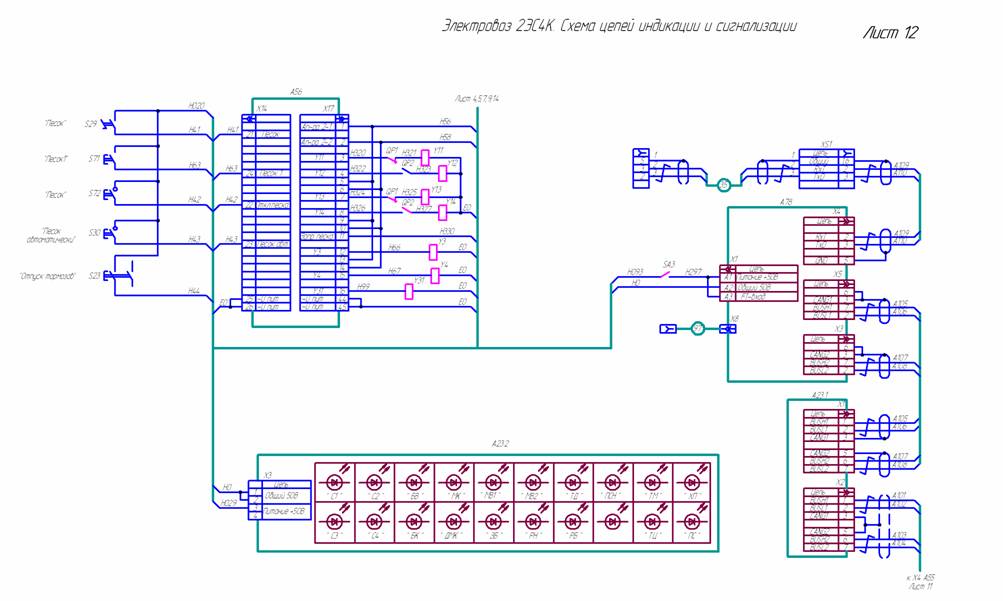The image size is (1003, 601).
Task: Click the H330 wire label
Action: click(x=446, y=231)
